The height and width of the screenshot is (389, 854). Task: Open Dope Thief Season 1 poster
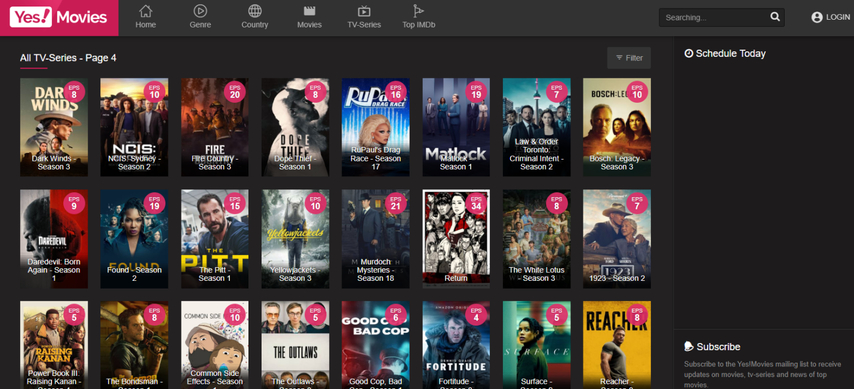[x=295, y=127]
